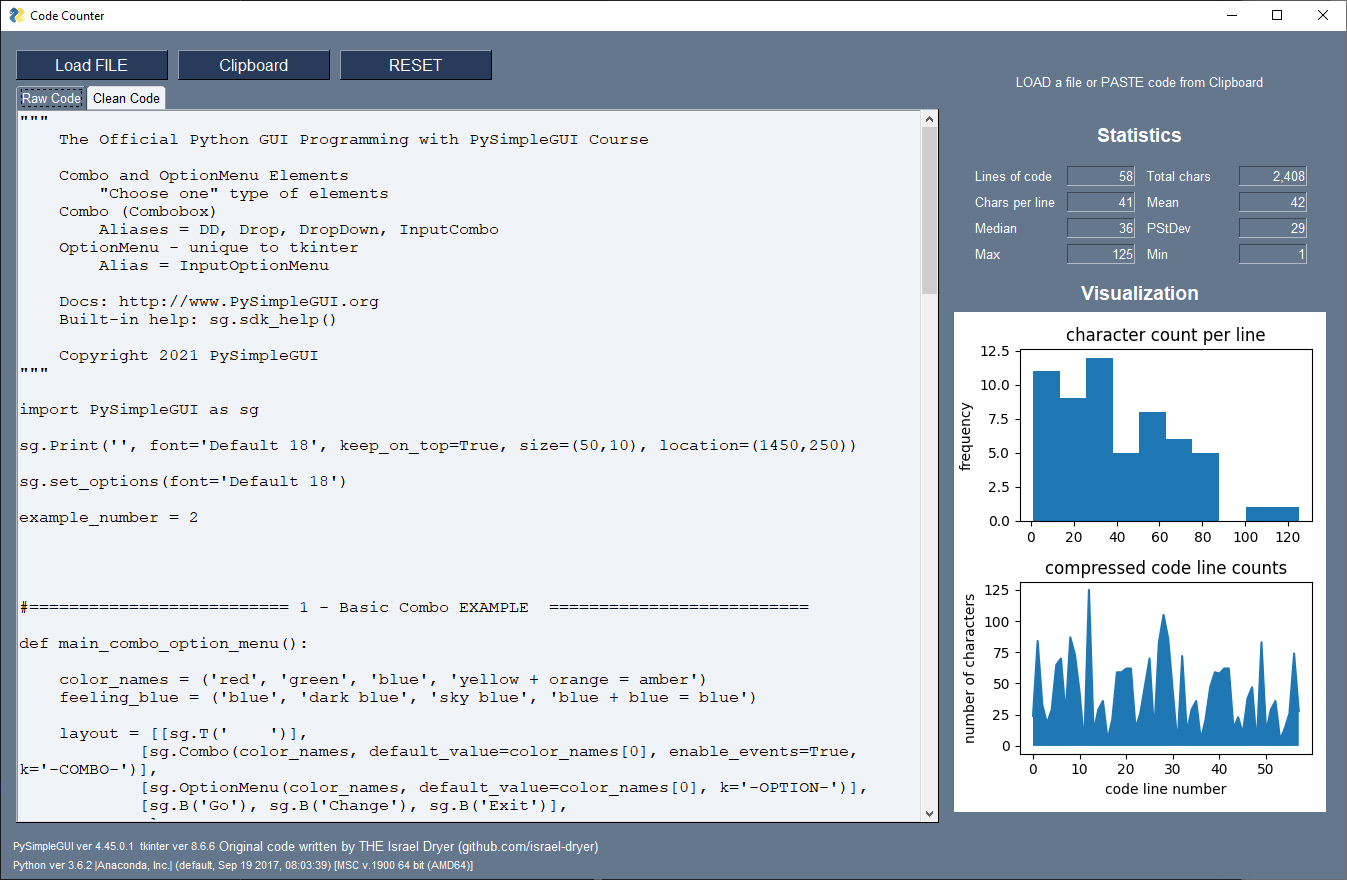
Task: Switch to the Raw Code tab
Action: tap(51, 98)
